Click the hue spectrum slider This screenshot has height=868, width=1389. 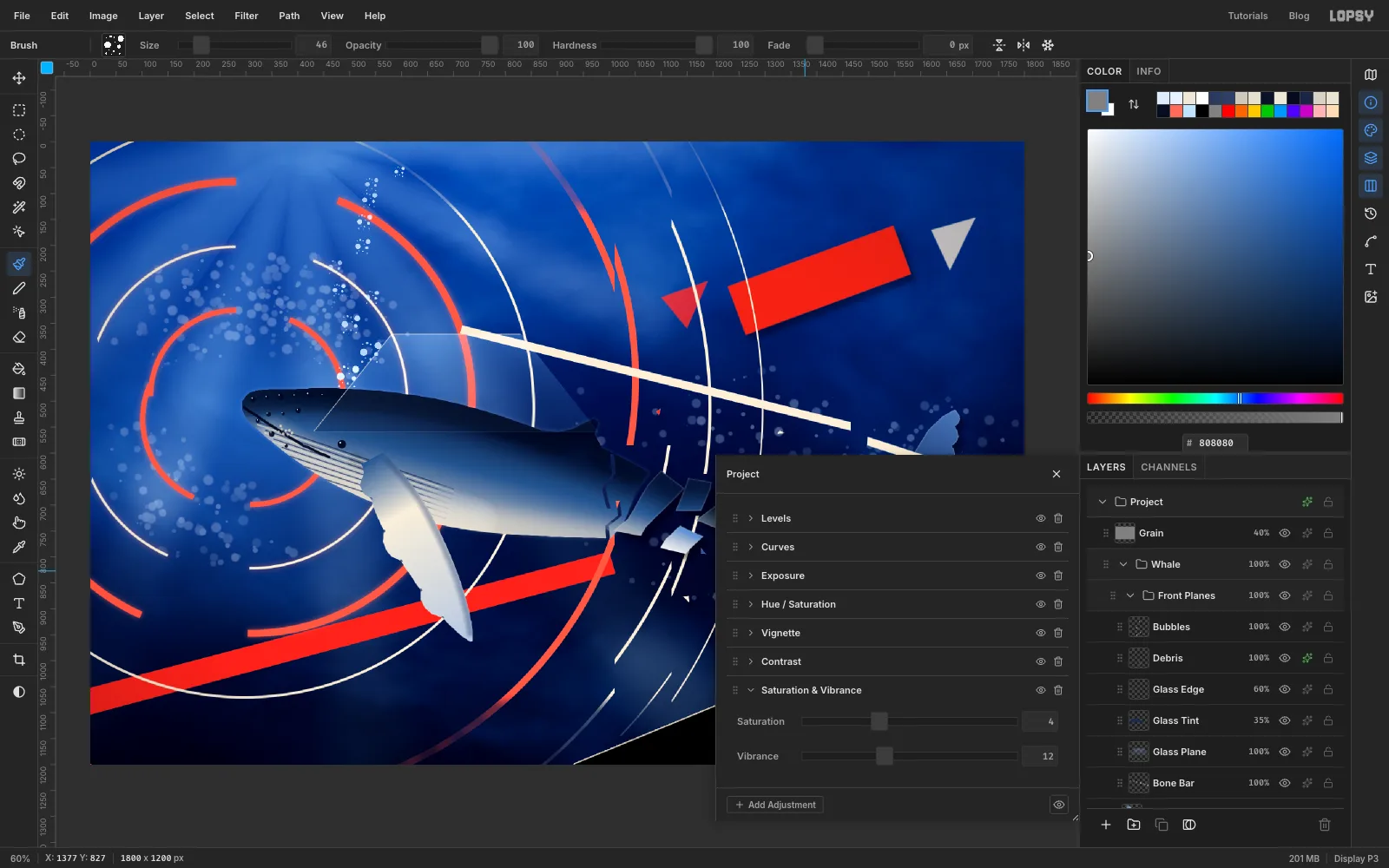click(x=1215, y=398)
